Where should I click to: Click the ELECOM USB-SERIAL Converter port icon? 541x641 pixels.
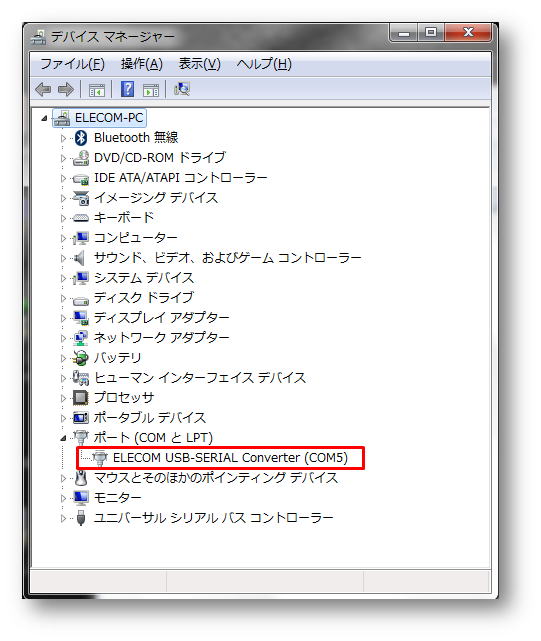99,458
